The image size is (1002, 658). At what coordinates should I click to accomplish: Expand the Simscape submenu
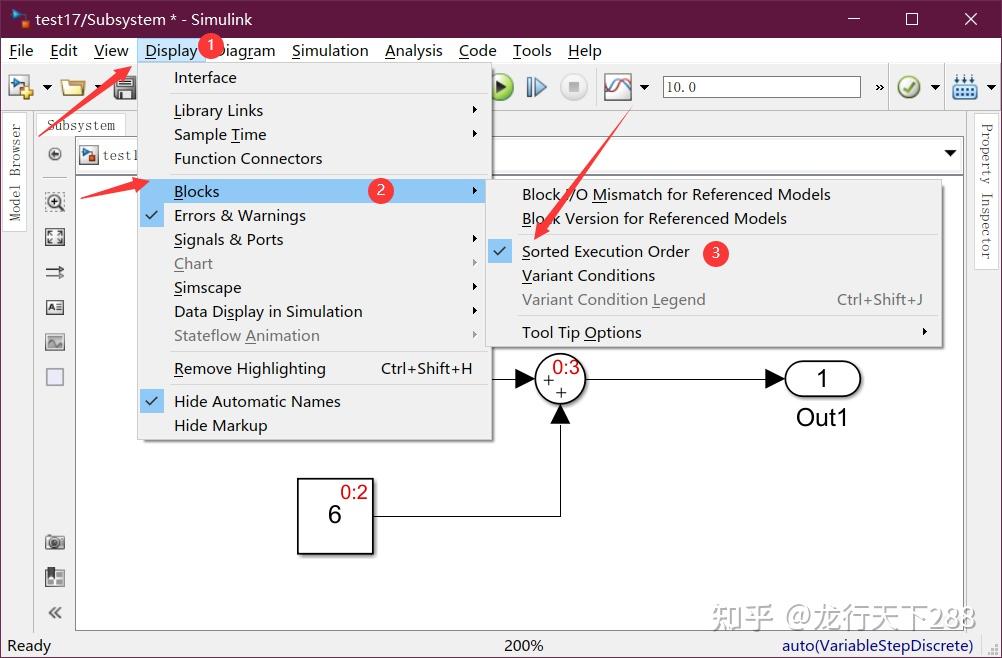tap(314, 288)
